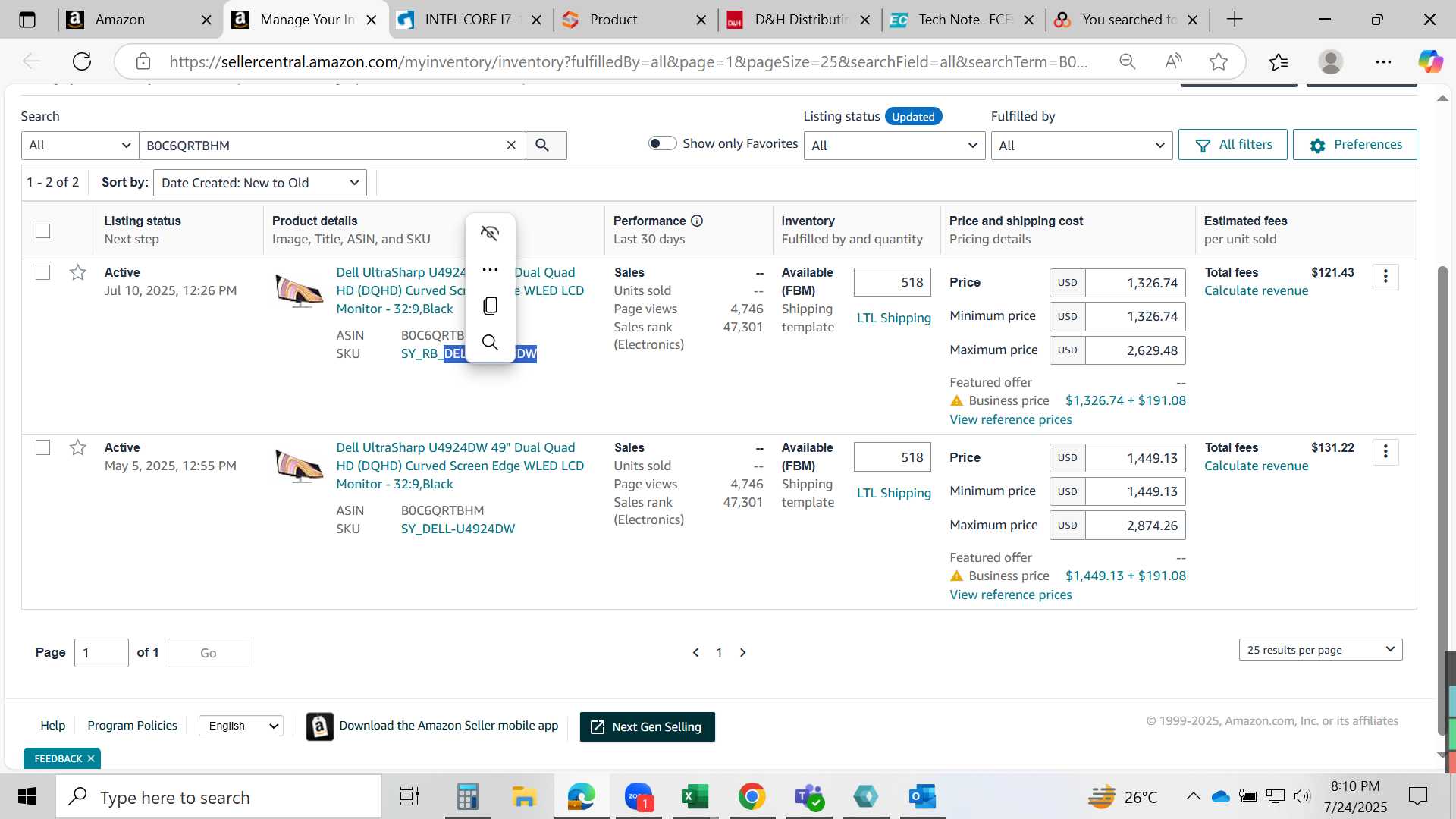Viewport: 1456px width, 819px height.
Task: Add this page to favorites star icon
Action: tap(1219, 61)
